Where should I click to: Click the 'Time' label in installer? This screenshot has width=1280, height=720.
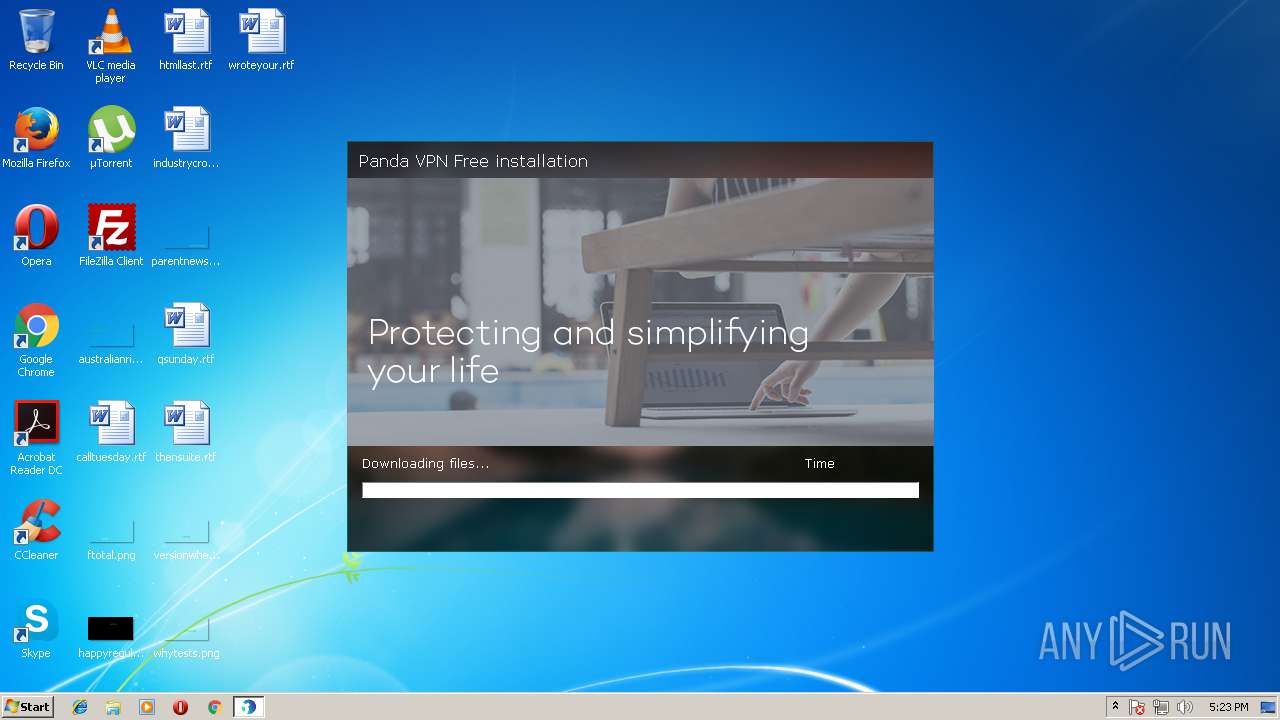click(819, 463)
